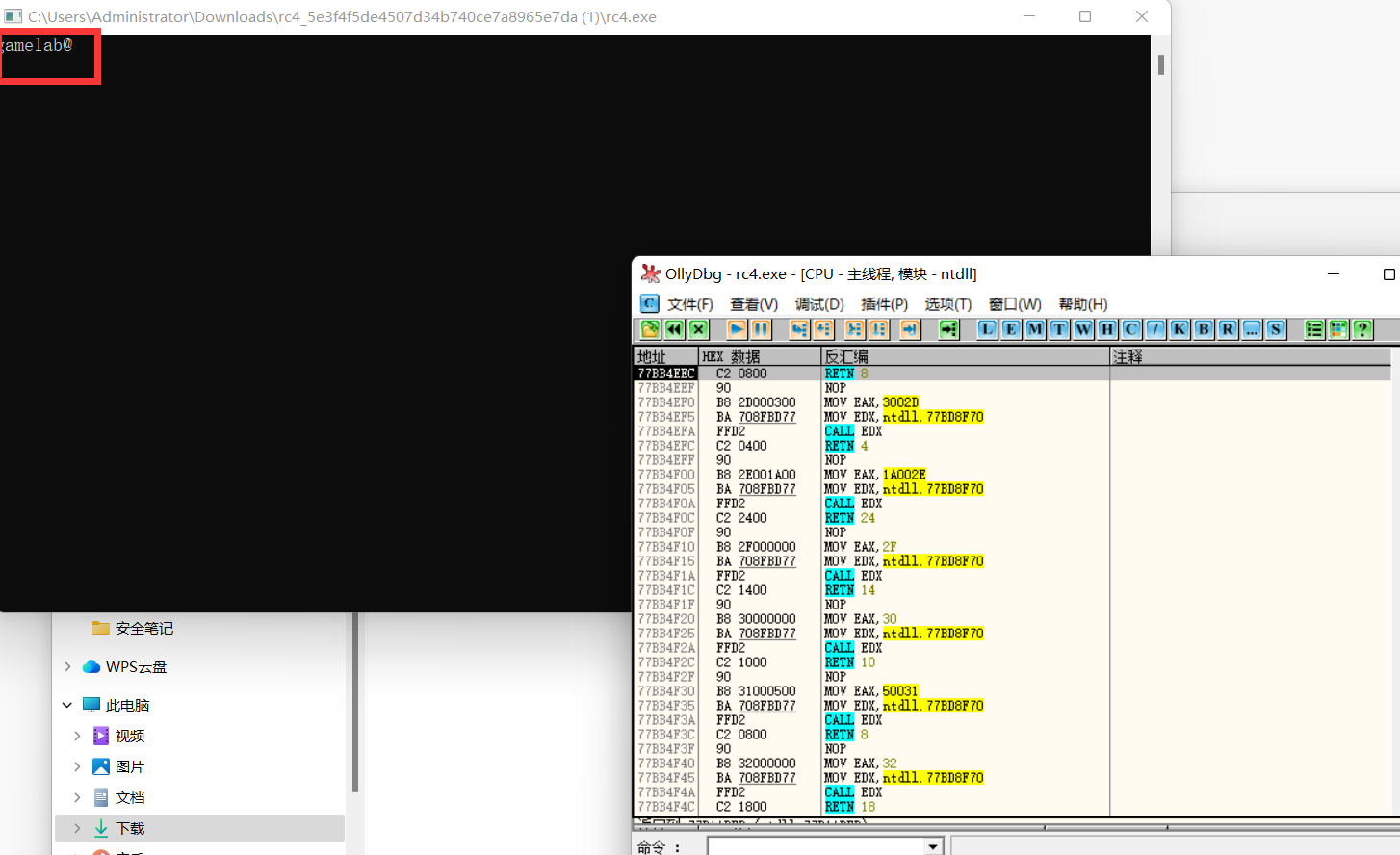Click the Appearance options colored grid icon
The width and height of the screenshot is (1400, 855).
coord(1338,329)
